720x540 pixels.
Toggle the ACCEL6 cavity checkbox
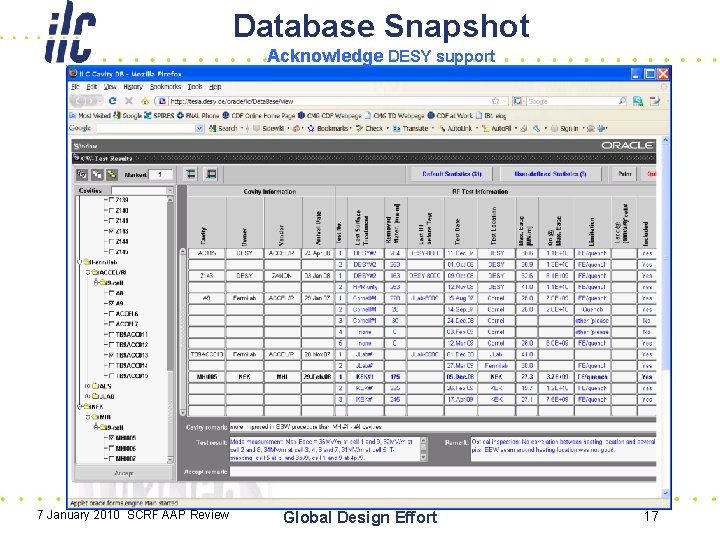pyautogui.click(x=111, y=314)
